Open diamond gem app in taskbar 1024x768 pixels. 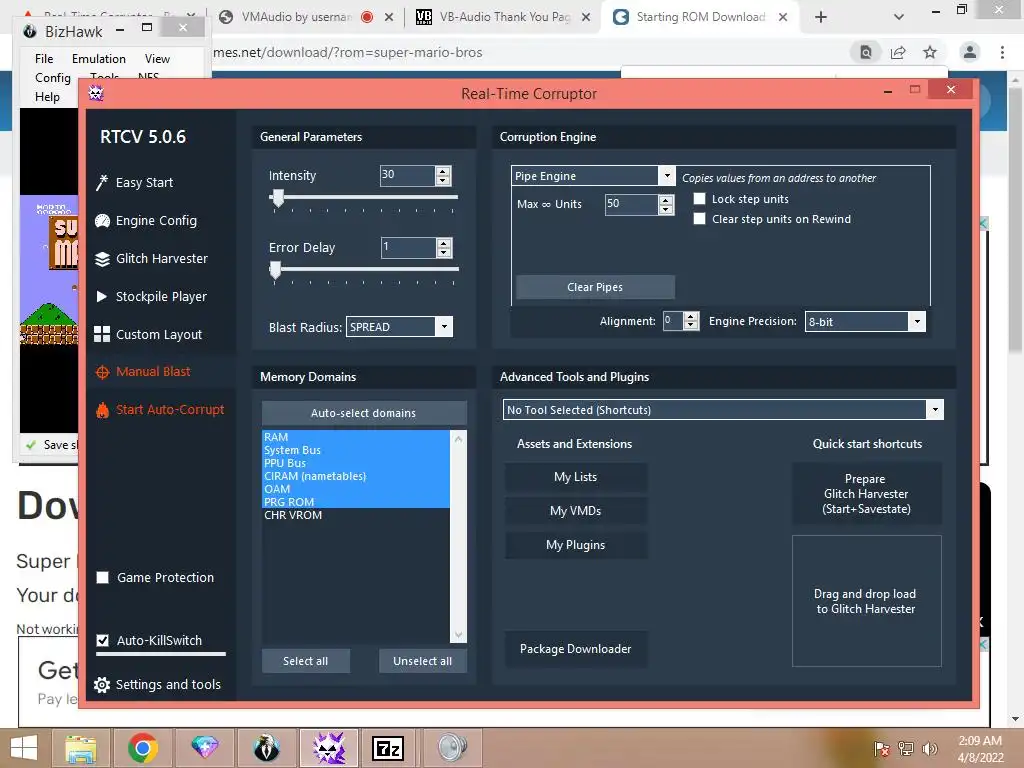pyautogui.click(x=204, y=747)
